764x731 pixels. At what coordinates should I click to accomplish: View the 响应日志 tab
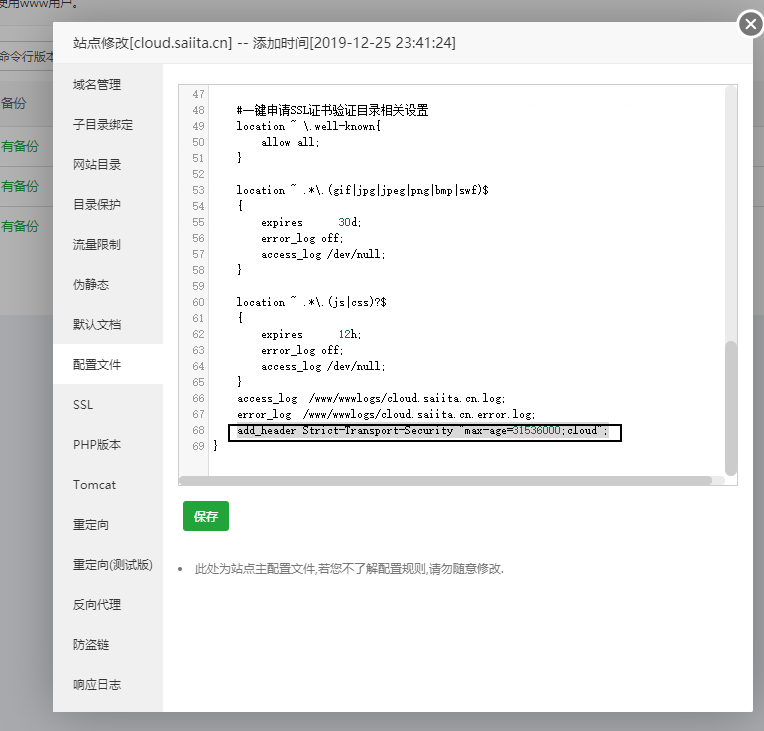pos(96,685)
